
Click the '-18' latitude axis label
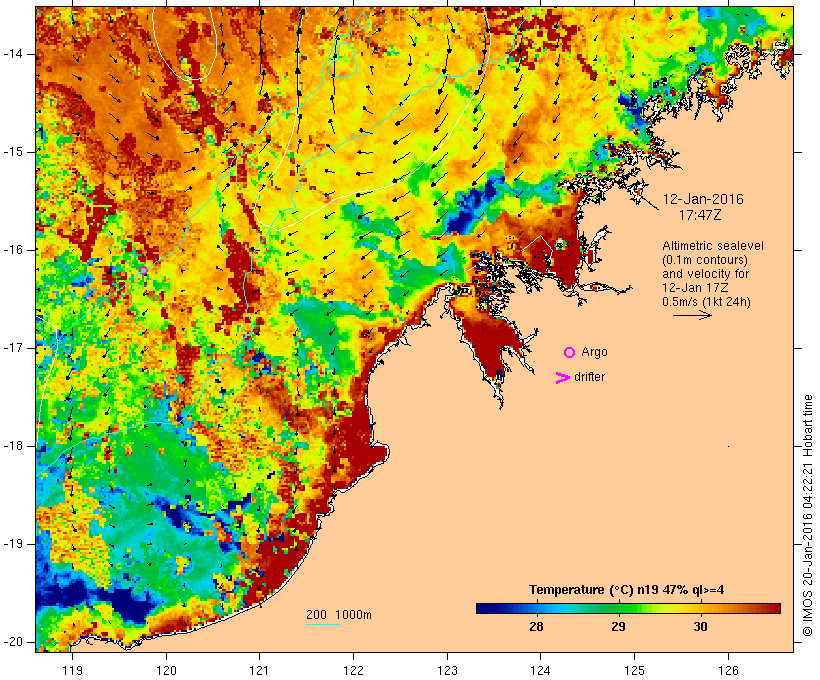pyautogui.click(x=13, y=446)
